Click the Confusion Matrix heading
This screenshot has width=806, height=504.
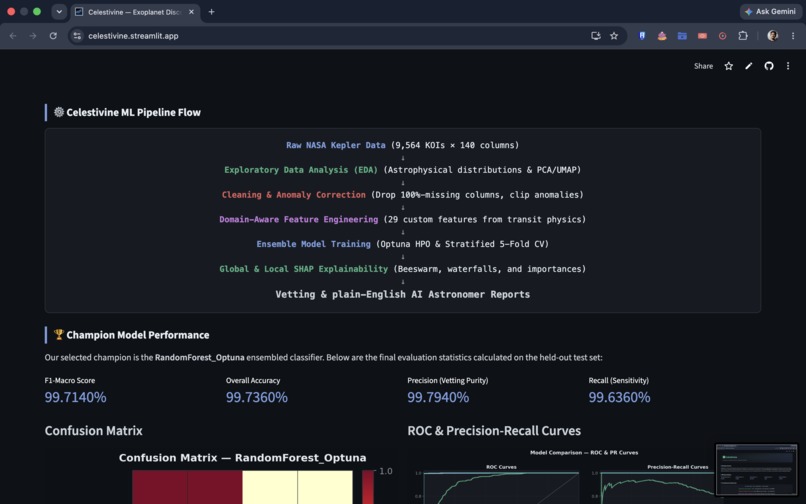[x=94, y=430]
